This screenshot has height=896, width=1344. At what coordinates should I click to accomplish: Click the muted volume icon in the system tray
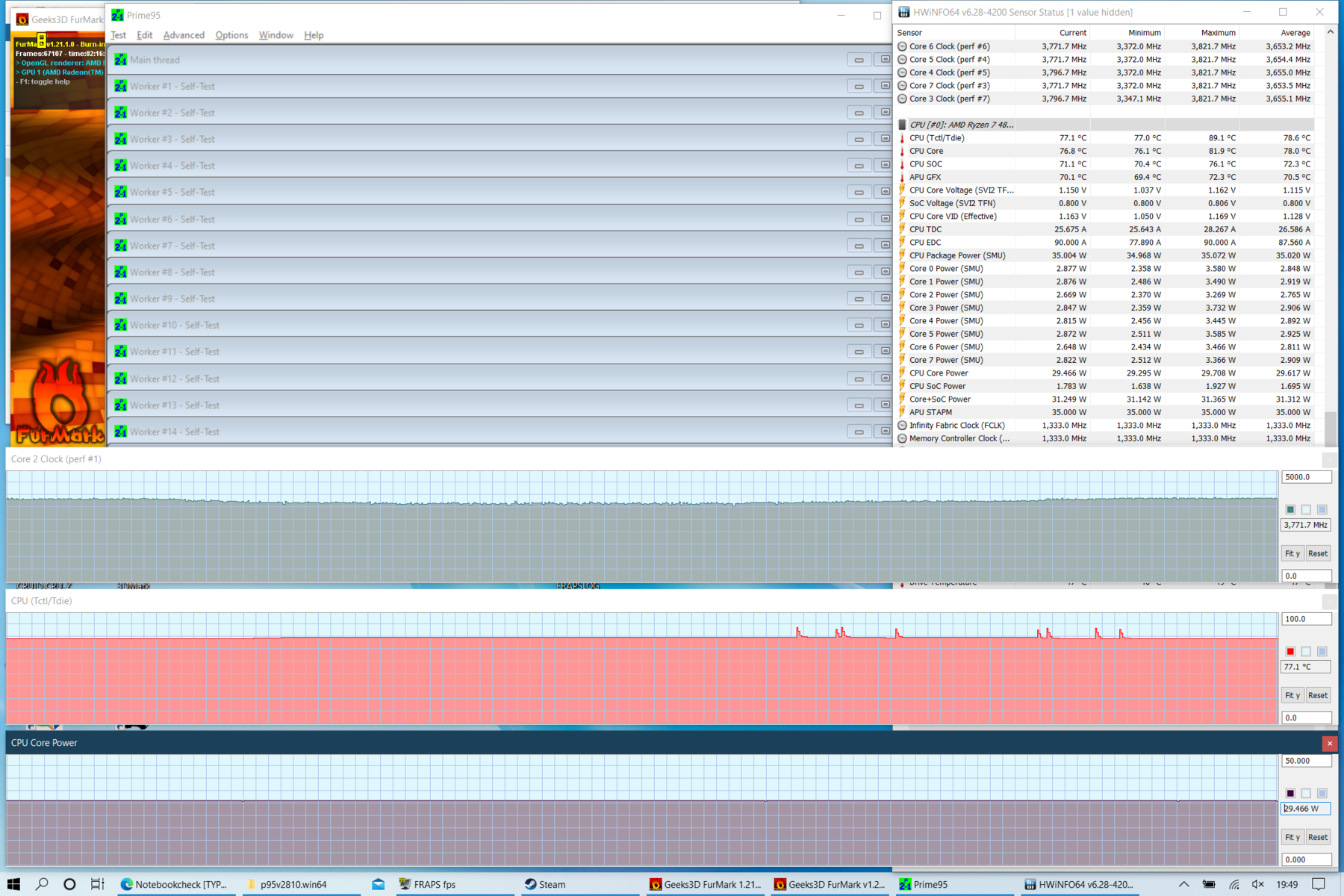click(1258, 884)
